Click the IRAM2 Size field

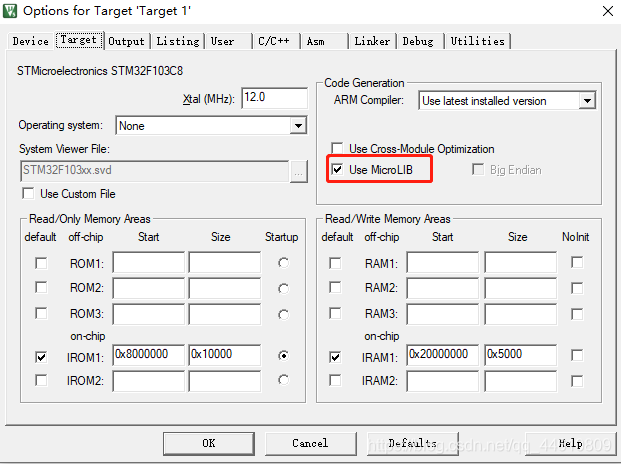(520, 381)
